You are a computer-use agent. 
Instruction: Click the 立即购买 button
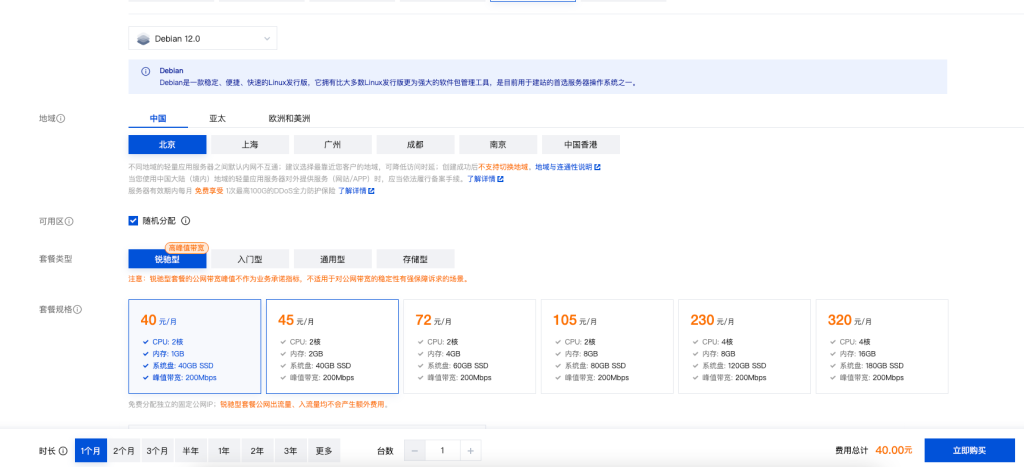click(969, 450)
